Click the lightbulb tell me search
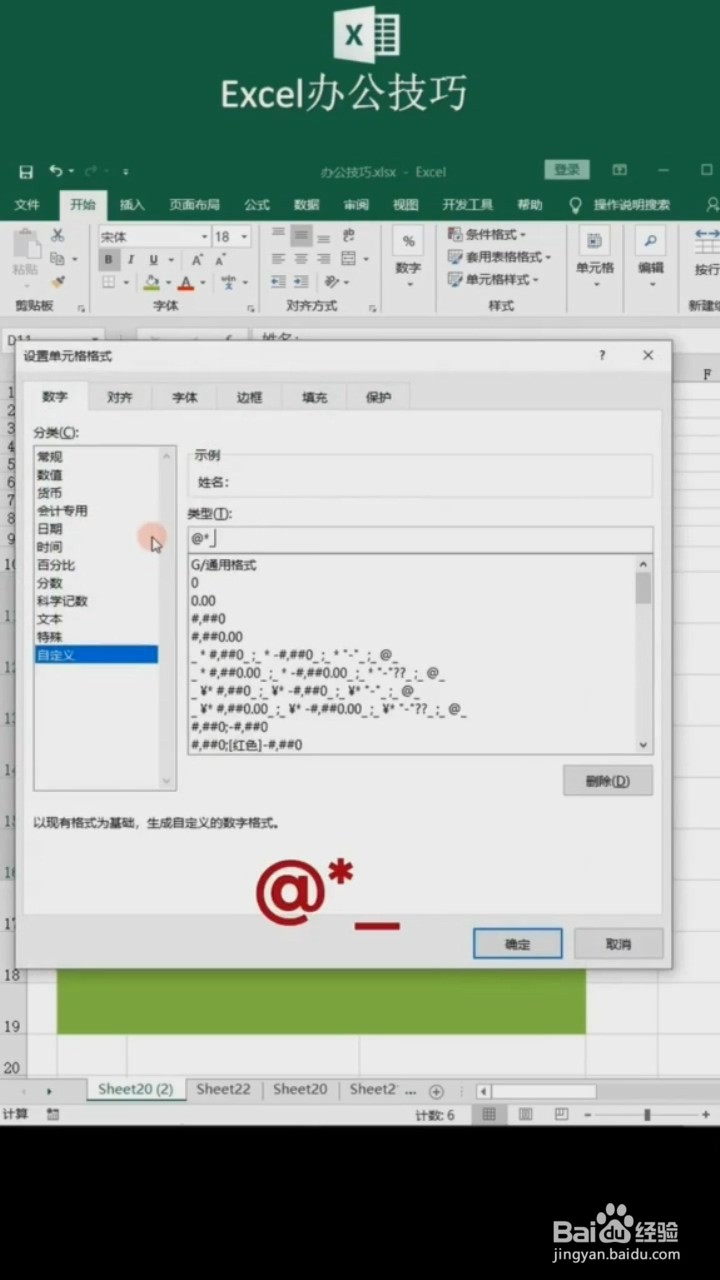Viewport: 720px width, 1280px height. coord(575,205)
